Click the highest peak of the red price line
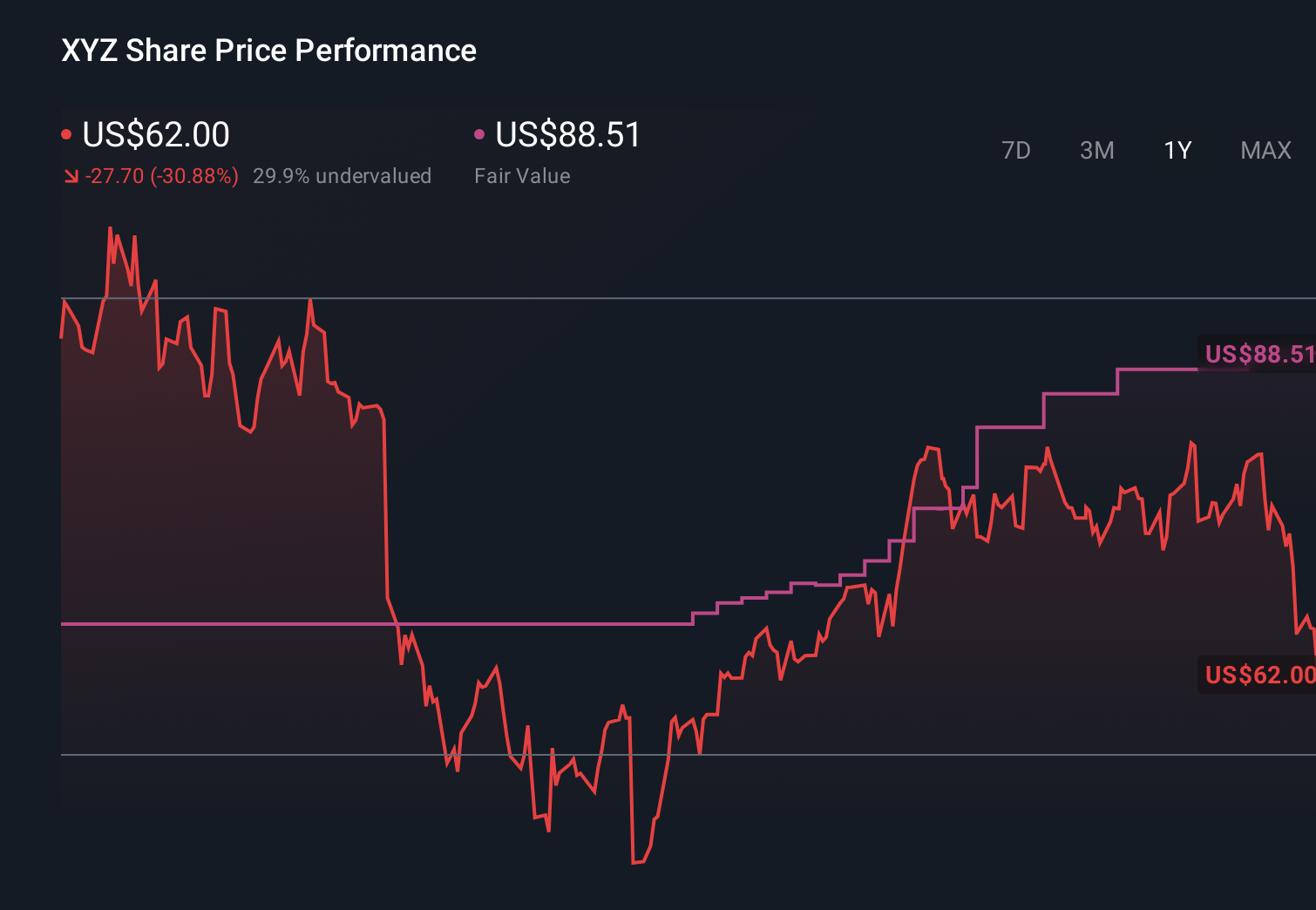 110,228
